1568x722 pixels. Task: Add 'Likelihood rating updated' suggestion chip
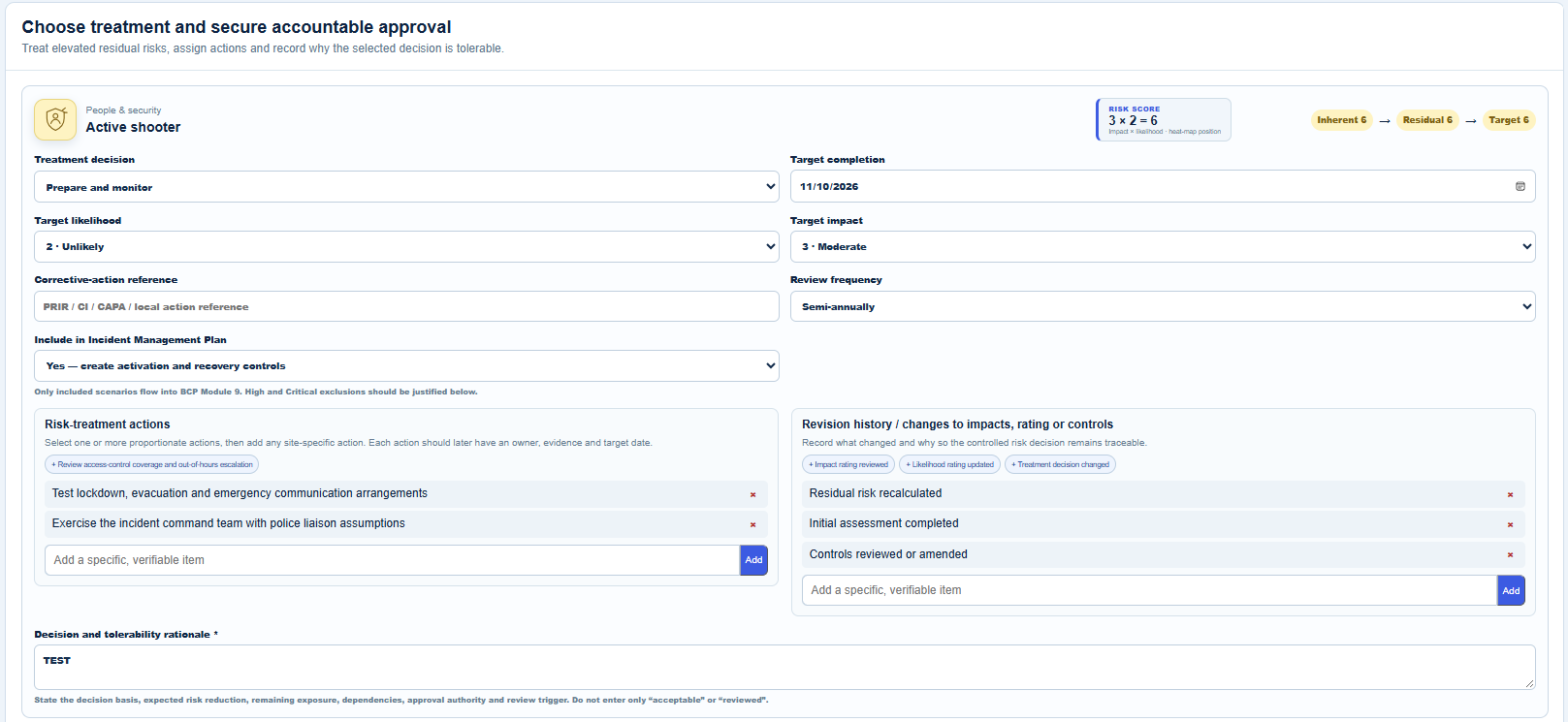tap(949, 464)
